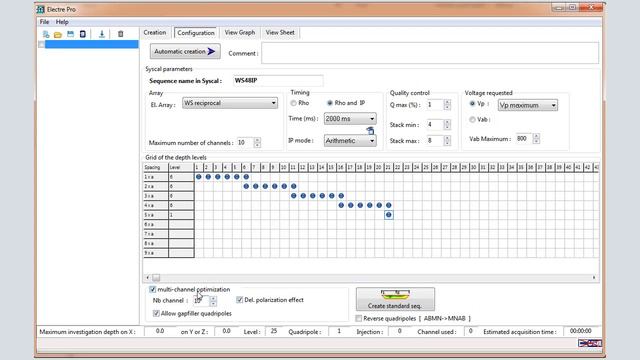Click the level cell of row 5×a
Screen dimensions: 640x360
tap(181, 215)
